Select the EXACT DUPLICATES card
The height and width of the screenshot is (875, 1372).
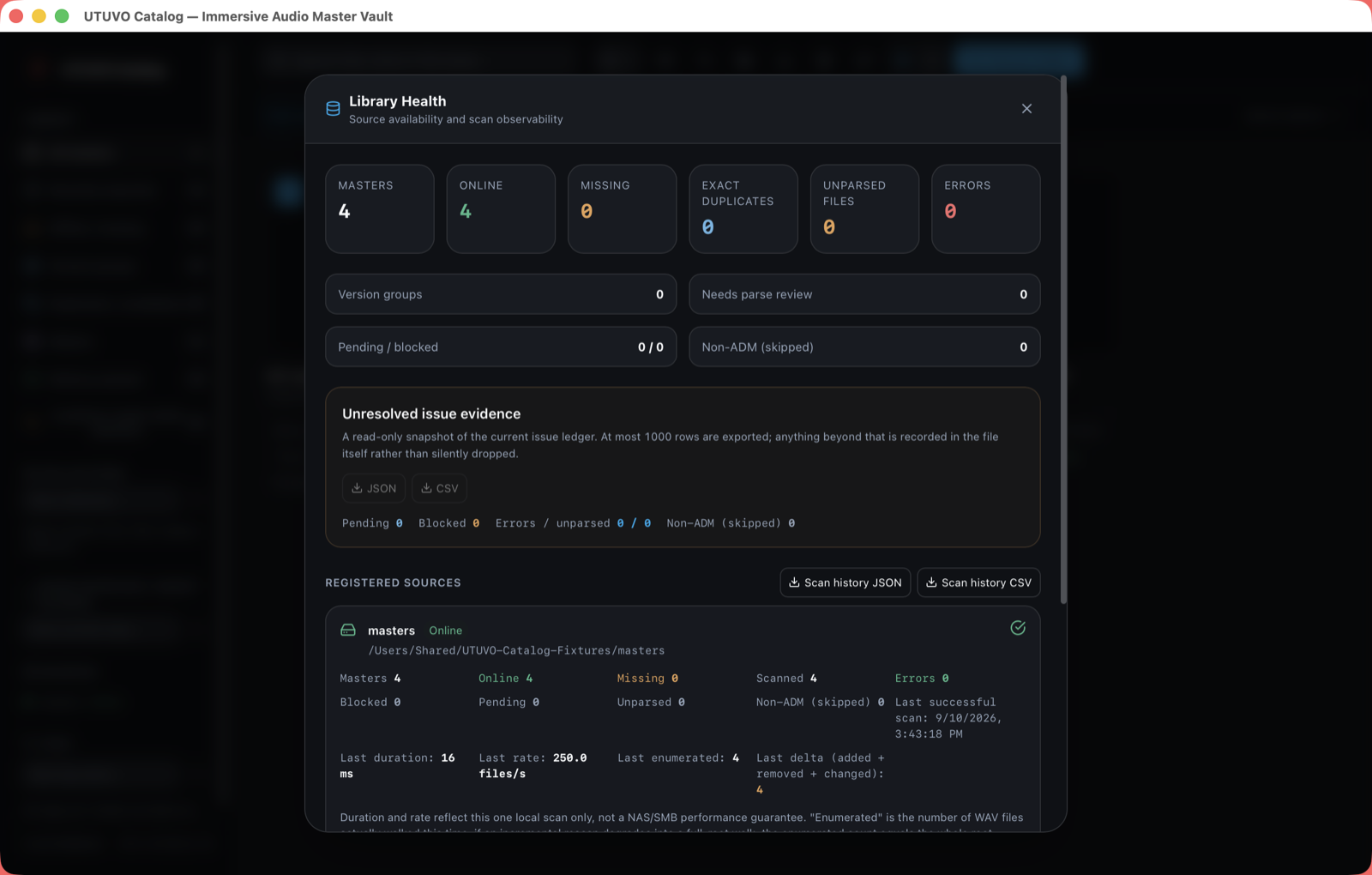743,209
